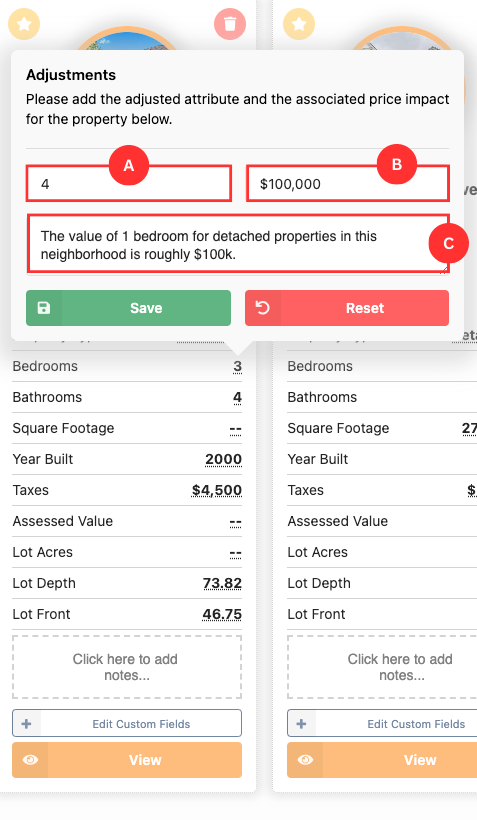Reset the adjustment form
The height and width of the screenshot is (820, 477).
click(x=347, y=308)
